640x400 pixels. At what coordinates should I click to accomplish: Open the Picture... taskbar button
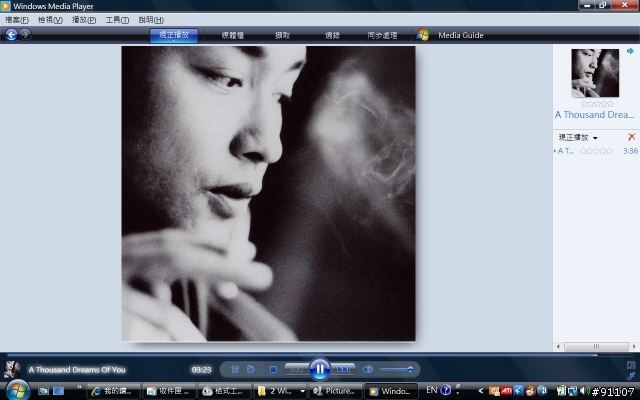[336, 391]
